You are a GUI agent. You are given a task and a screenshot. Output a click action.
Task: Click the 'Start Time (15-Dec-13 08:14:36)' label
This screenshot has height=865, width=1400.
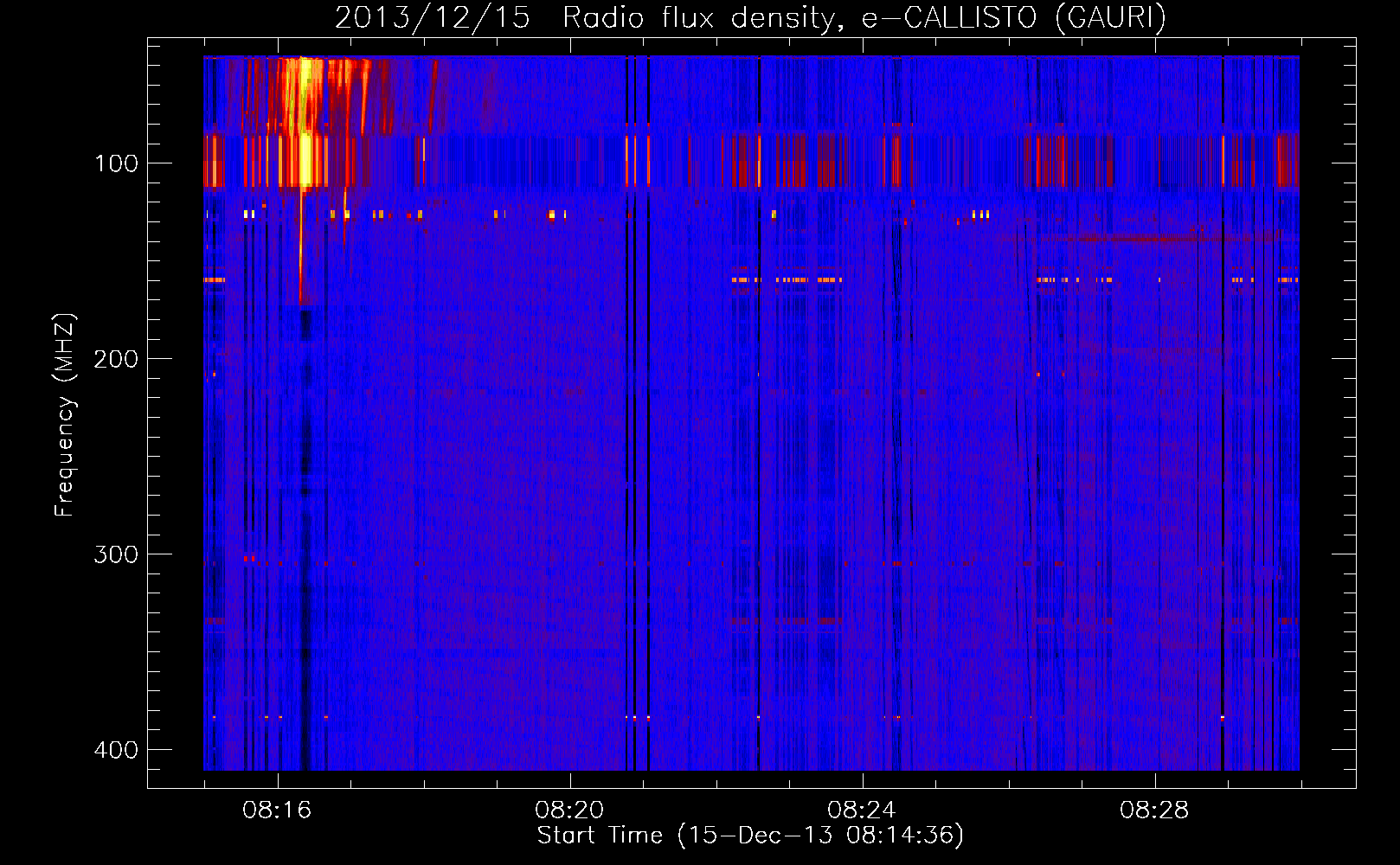pyautogui.click(x=750, y=836)
